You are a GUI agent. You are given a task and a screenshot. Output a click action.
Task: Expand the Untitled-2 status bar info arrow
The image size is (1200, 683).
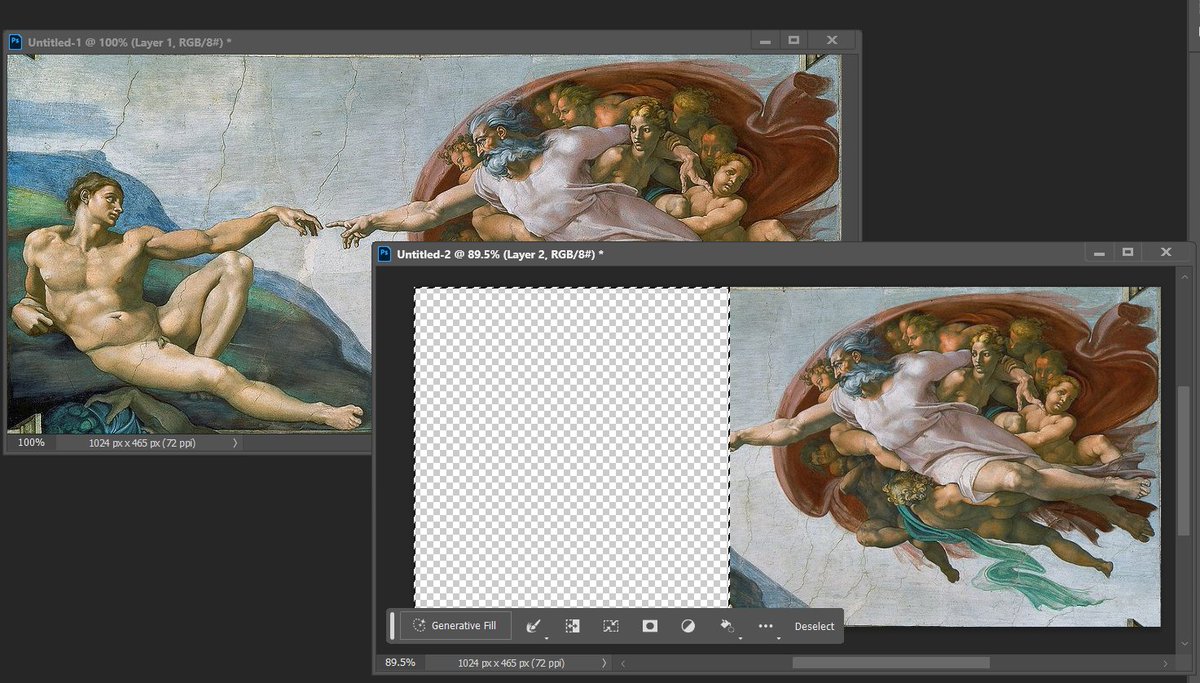pyautogui.click(x=604, y=663)
